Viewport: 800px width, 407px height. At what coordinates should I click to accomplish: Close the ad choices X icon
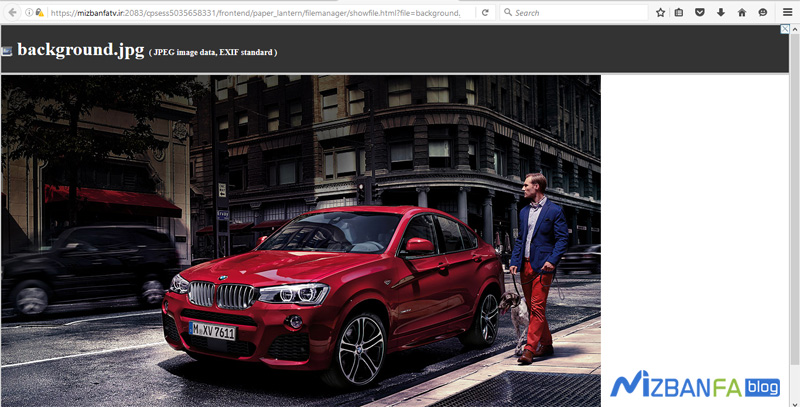point(785,30)
